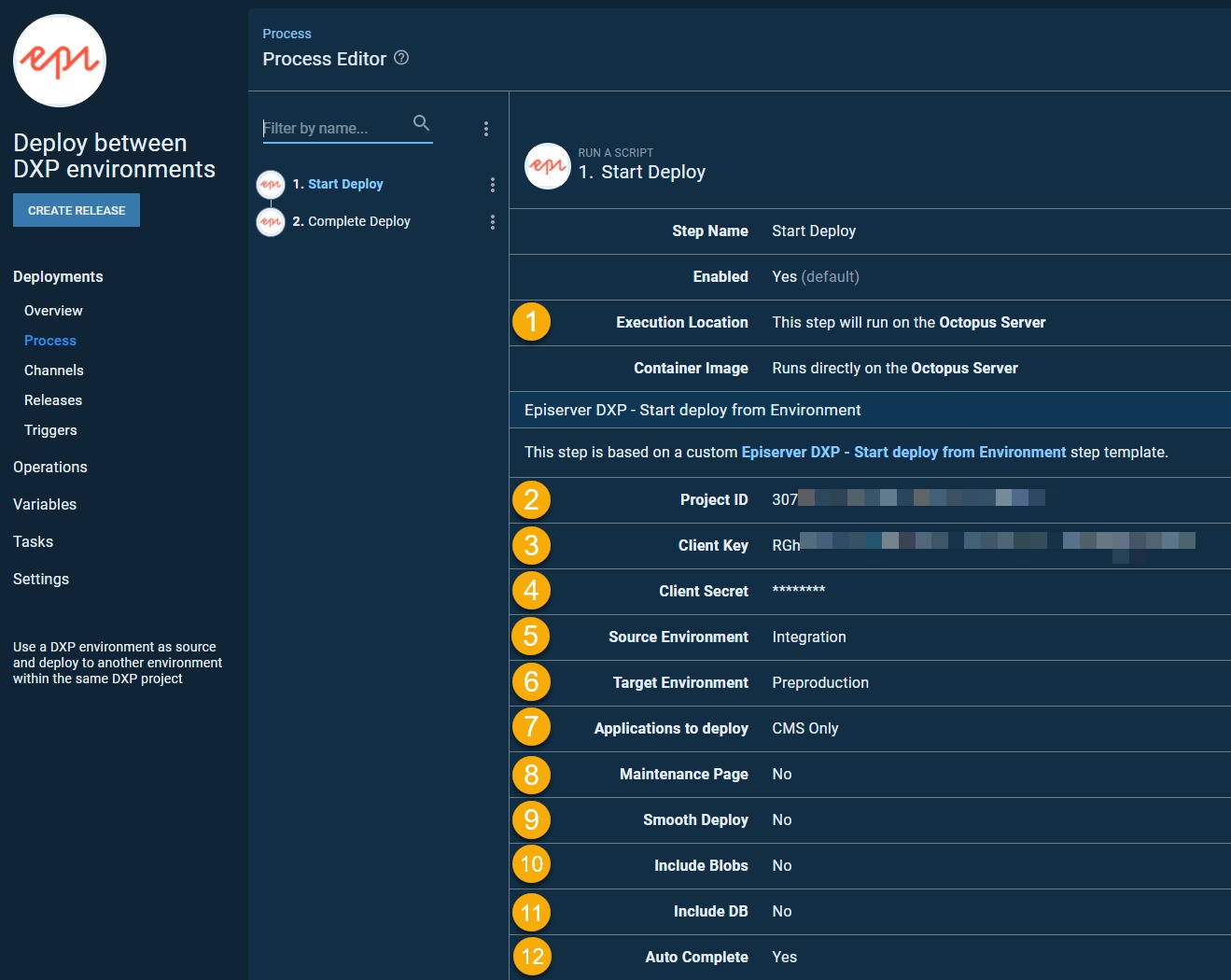The width and height of the screenshot is (1231, 980).
Task: Open the step template link
Action: coord(902,452)
